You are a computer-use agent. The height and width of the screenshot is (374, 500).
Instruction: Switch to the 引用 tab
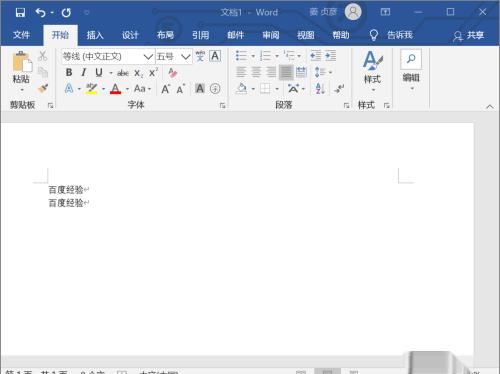200,35
